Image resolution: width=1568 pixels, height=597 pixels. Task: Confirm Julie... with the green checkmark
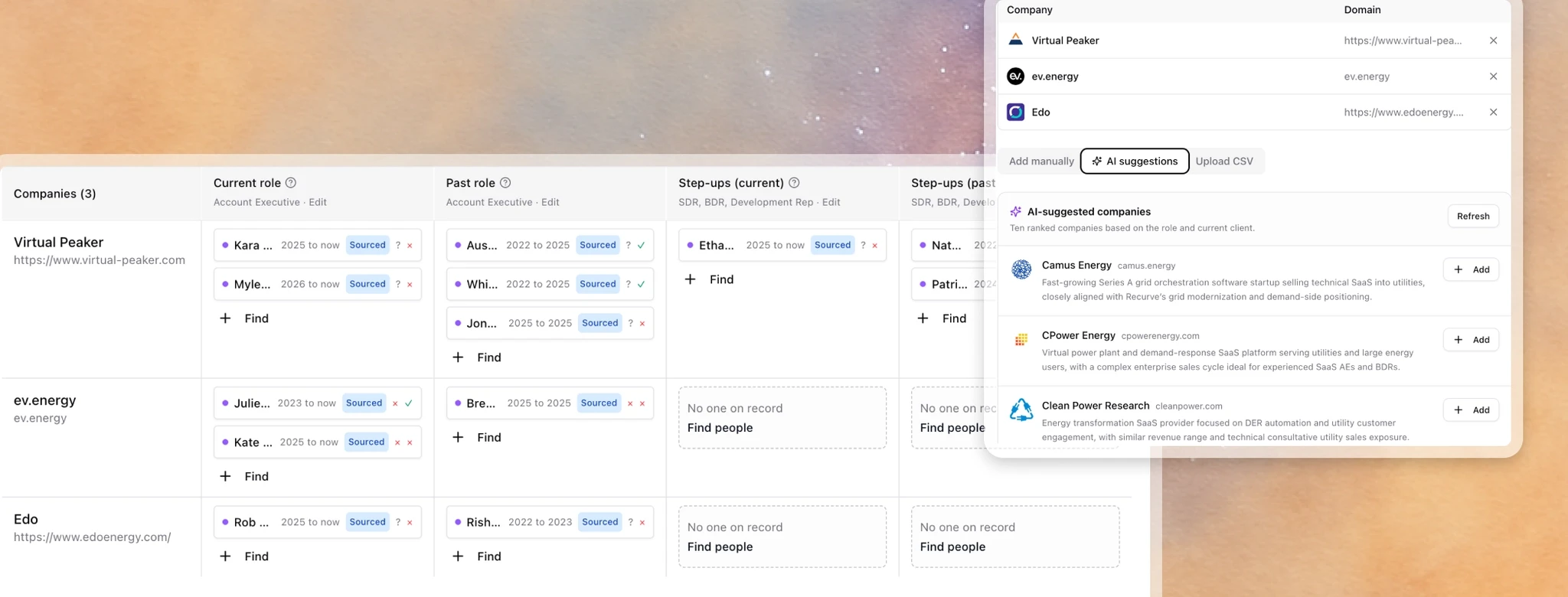pos(409,403)
